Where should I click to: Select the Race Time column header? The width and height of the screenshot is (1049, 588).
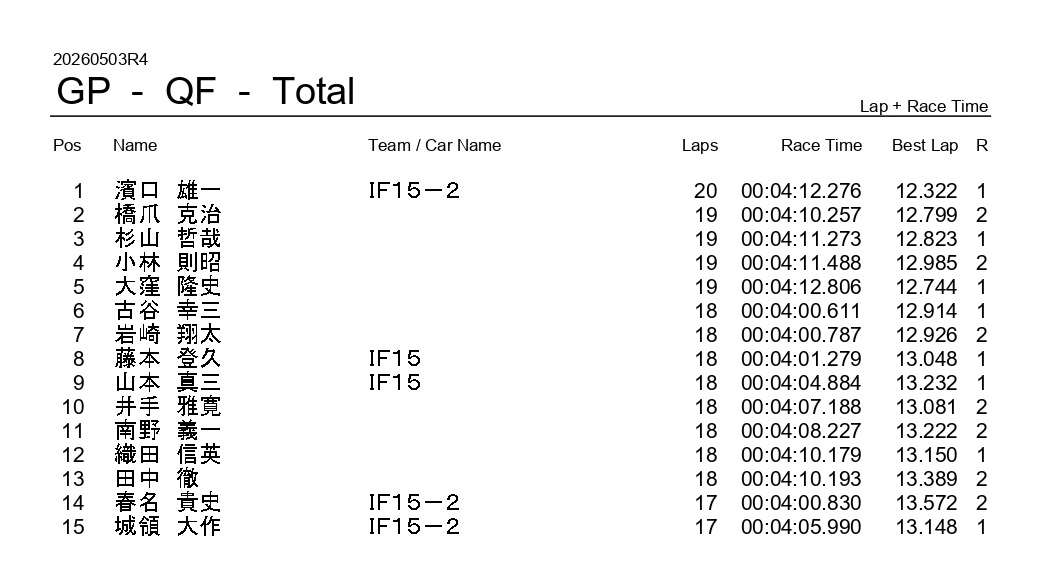pyautogui.click(x=821, y=145)
